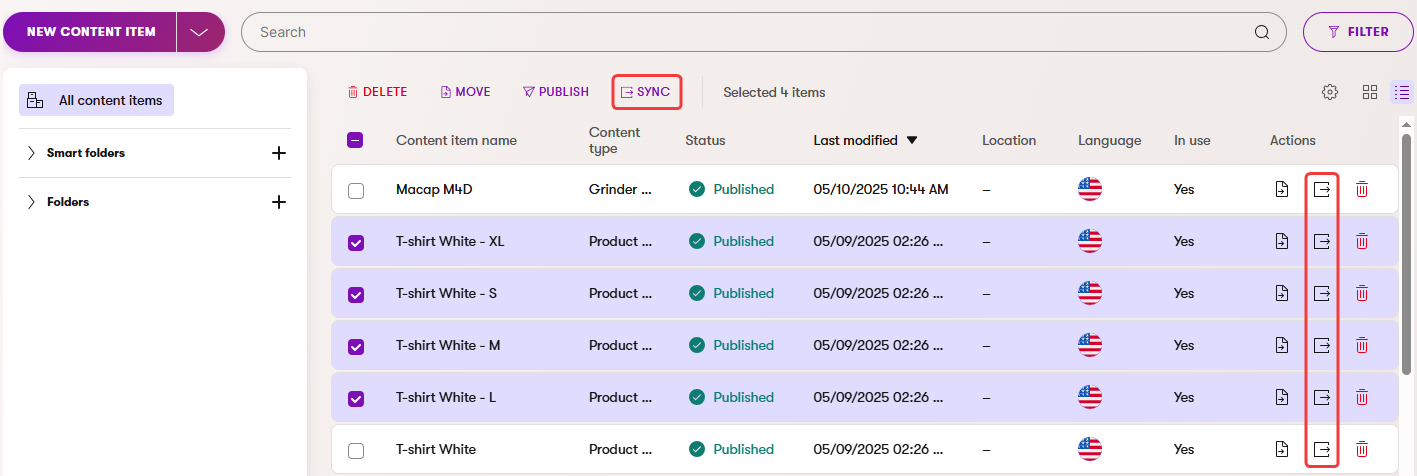
Task: Expand the Folders tree section
Action: (x=31, y=202)
